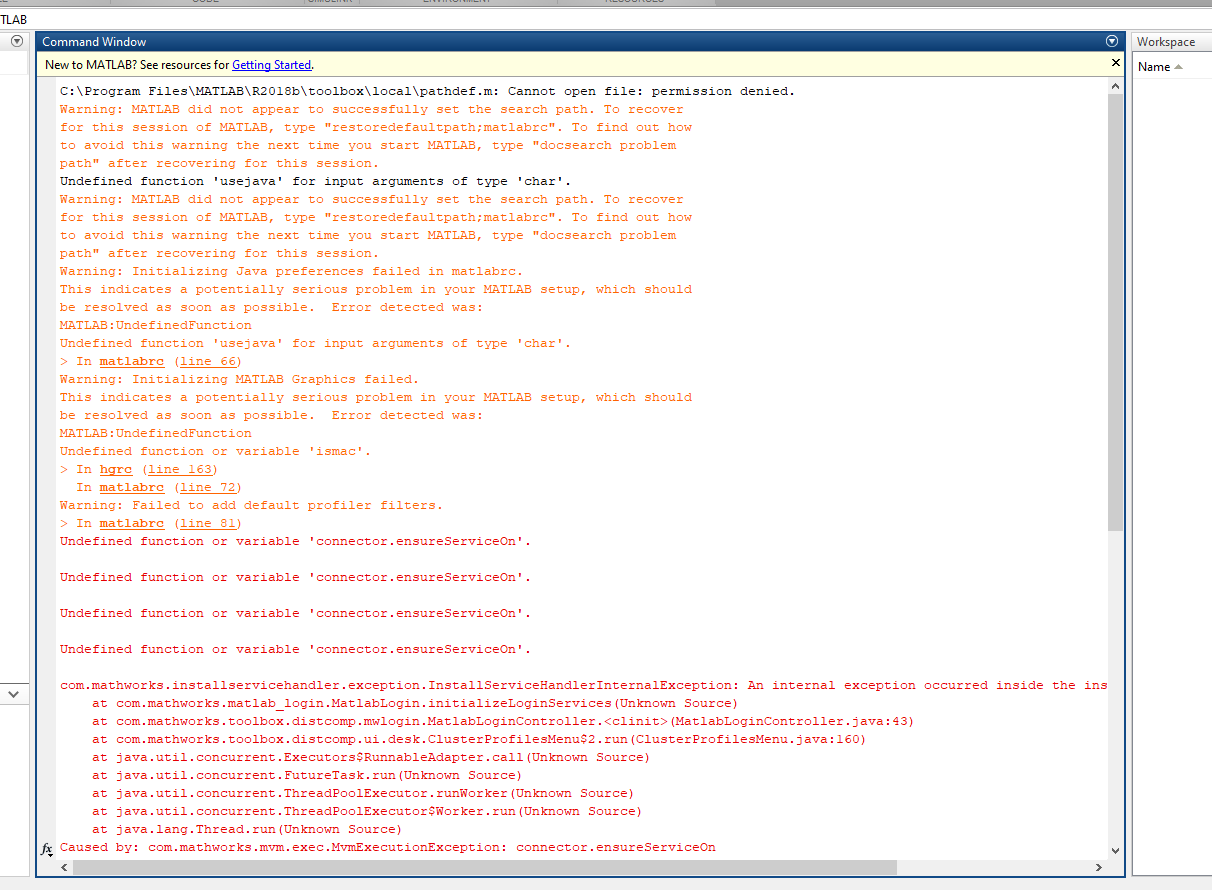The height and width of the screenshot is (890, 1212).
Task: Click the FutureTask.run stack trace line
Action: click(307, 775)
